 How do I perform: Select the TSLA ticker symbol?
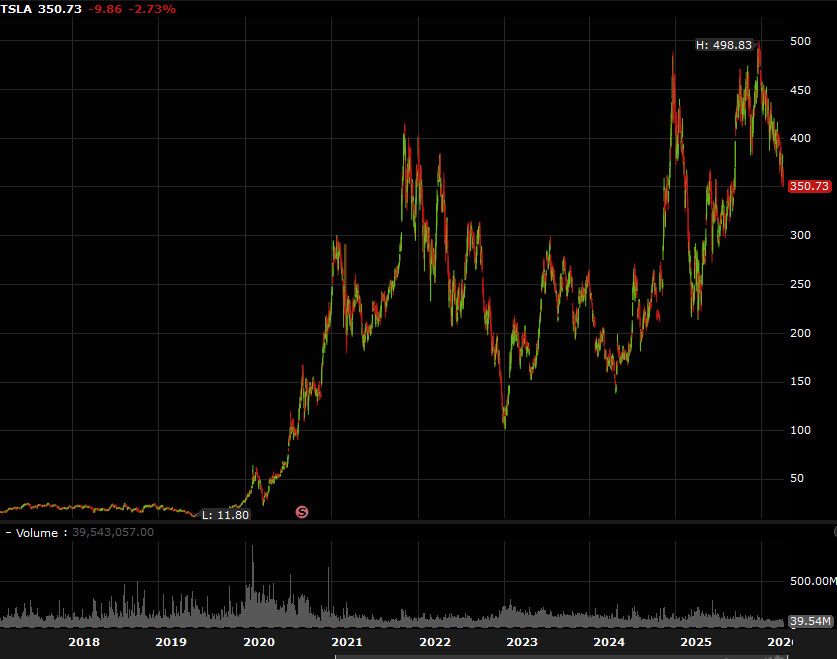click(17, 9)
